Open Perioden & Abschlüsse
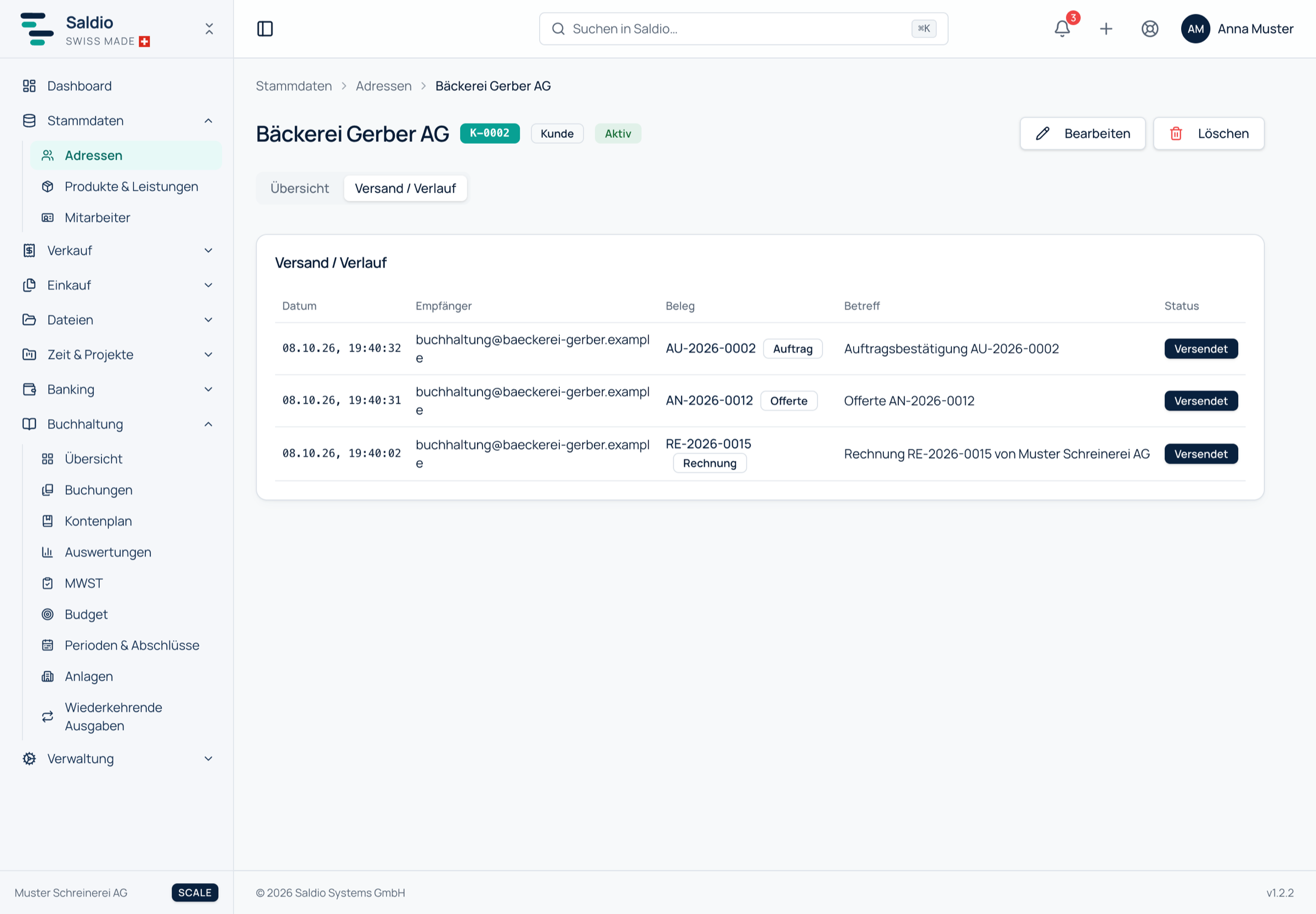1316x914 pixels. 126,645
